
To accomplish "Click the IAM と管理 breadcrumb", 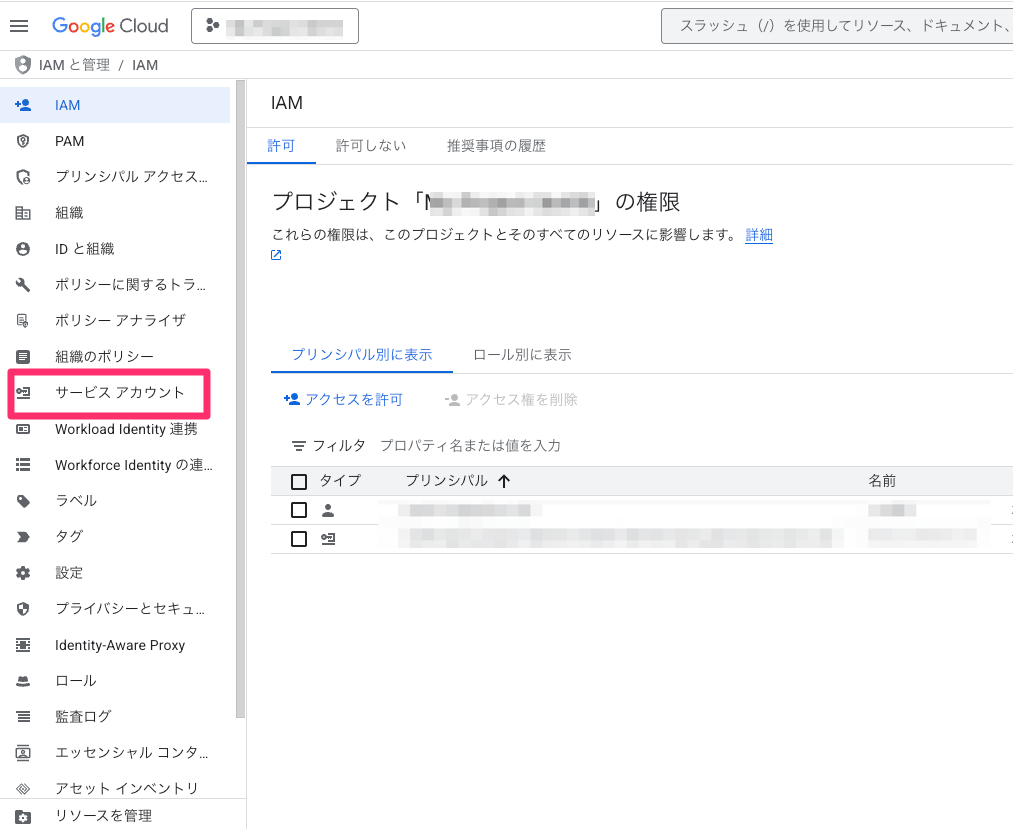I will tap(74, 65).
